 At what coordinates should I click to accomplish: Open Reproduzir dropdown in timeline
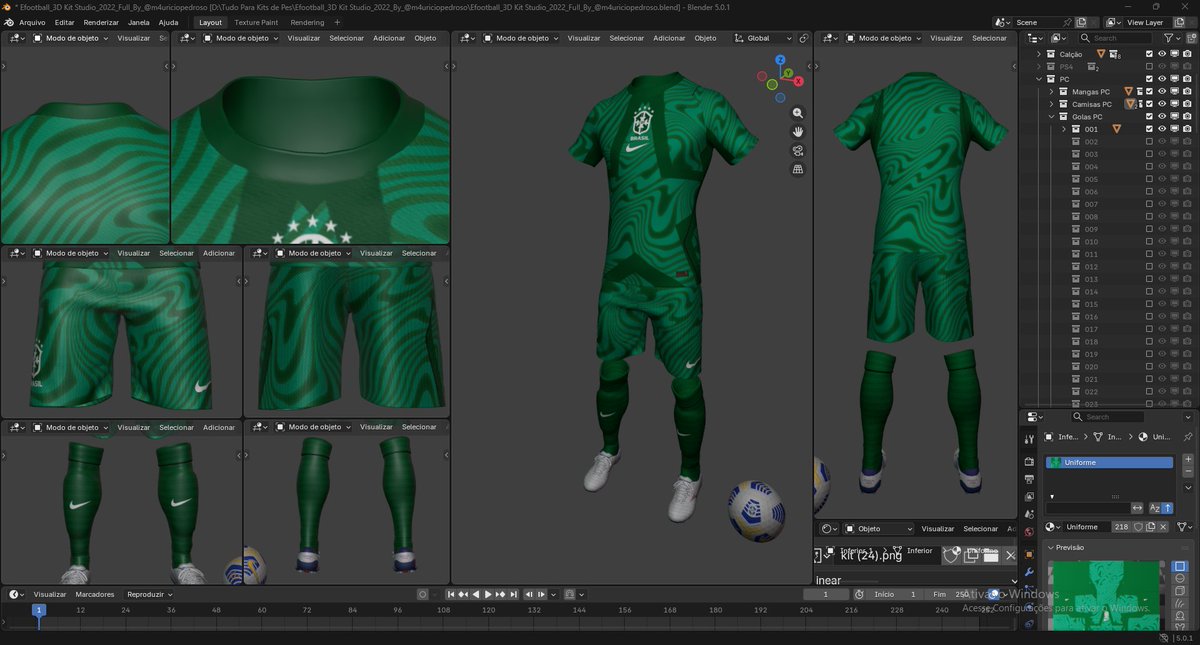[x=150, y=594]
